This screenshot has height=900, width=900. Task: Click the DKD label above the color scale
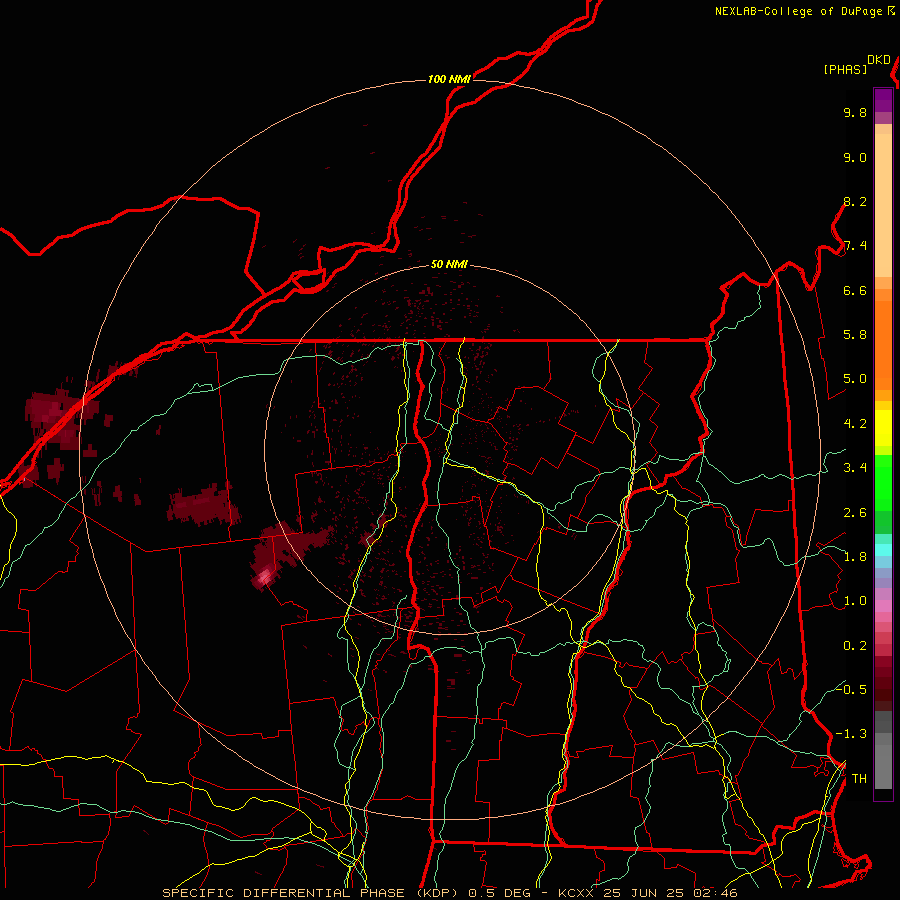coord(878,60)
